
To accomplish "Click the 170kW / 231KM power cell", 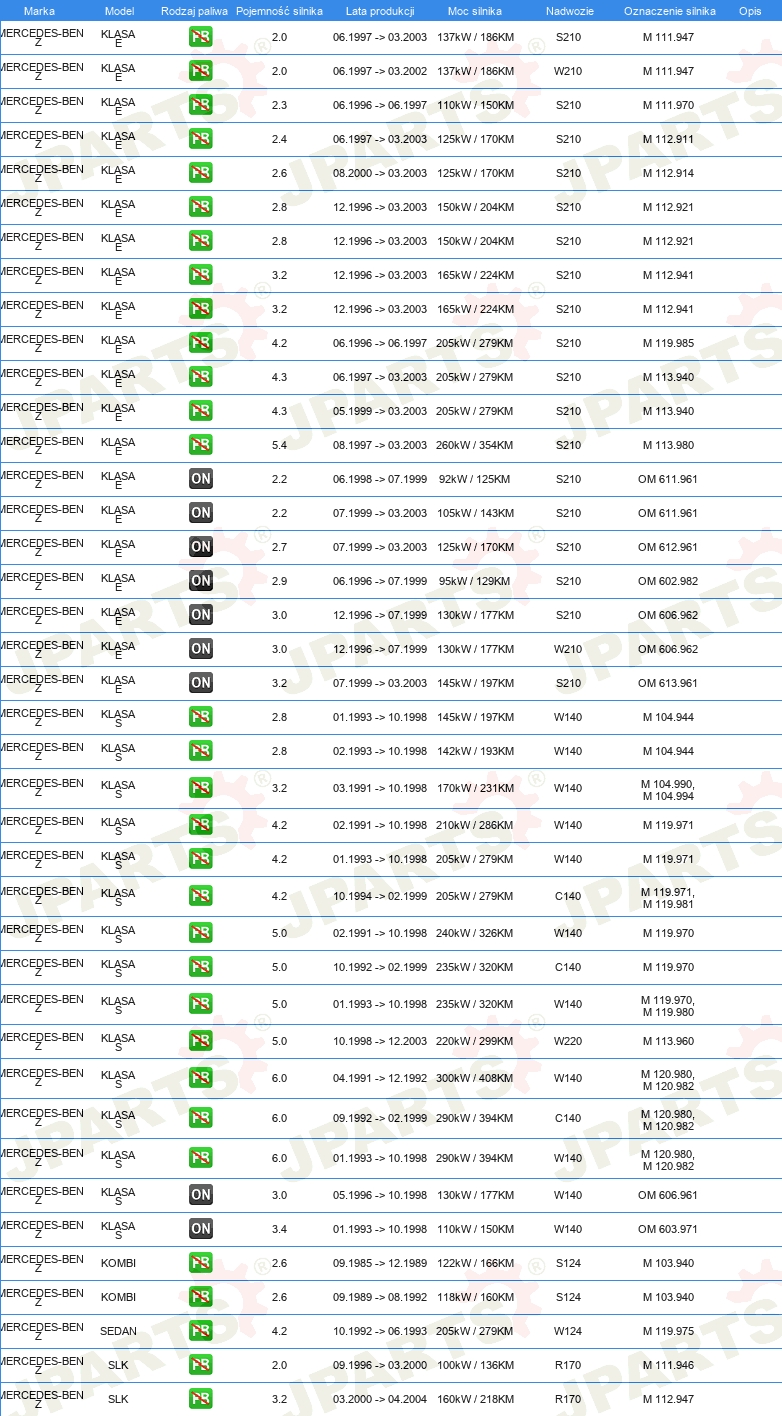I will (475, 788).
